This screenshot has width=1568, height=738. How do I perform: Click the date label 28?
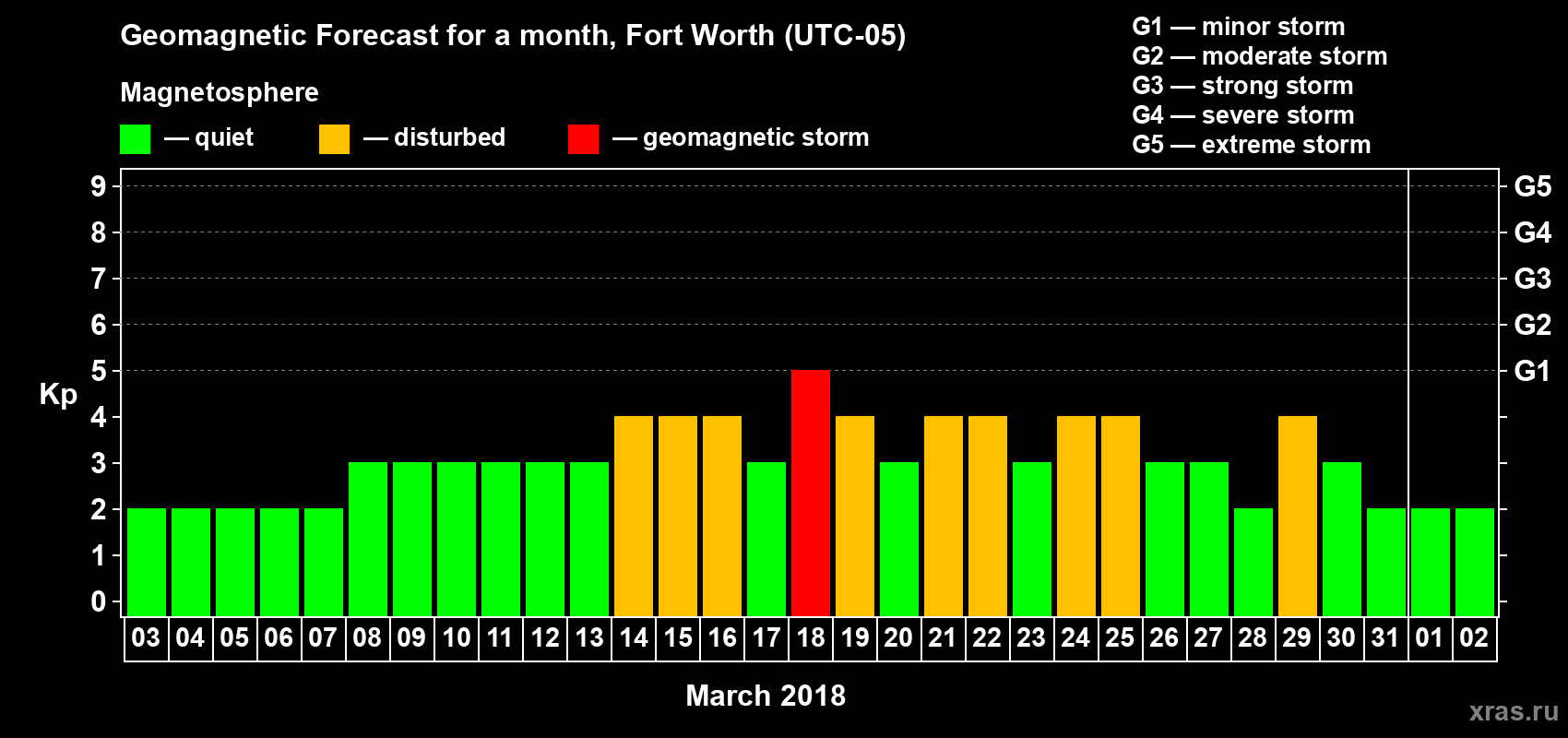pos(1253,638)
